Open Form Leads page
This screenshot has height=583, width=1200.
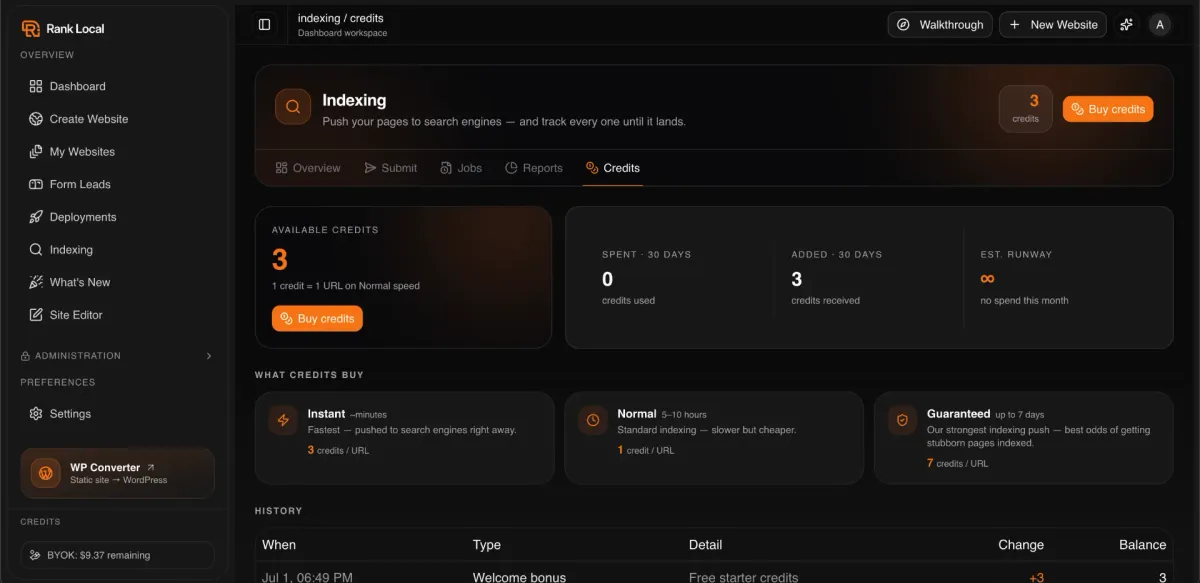point(118,184)
